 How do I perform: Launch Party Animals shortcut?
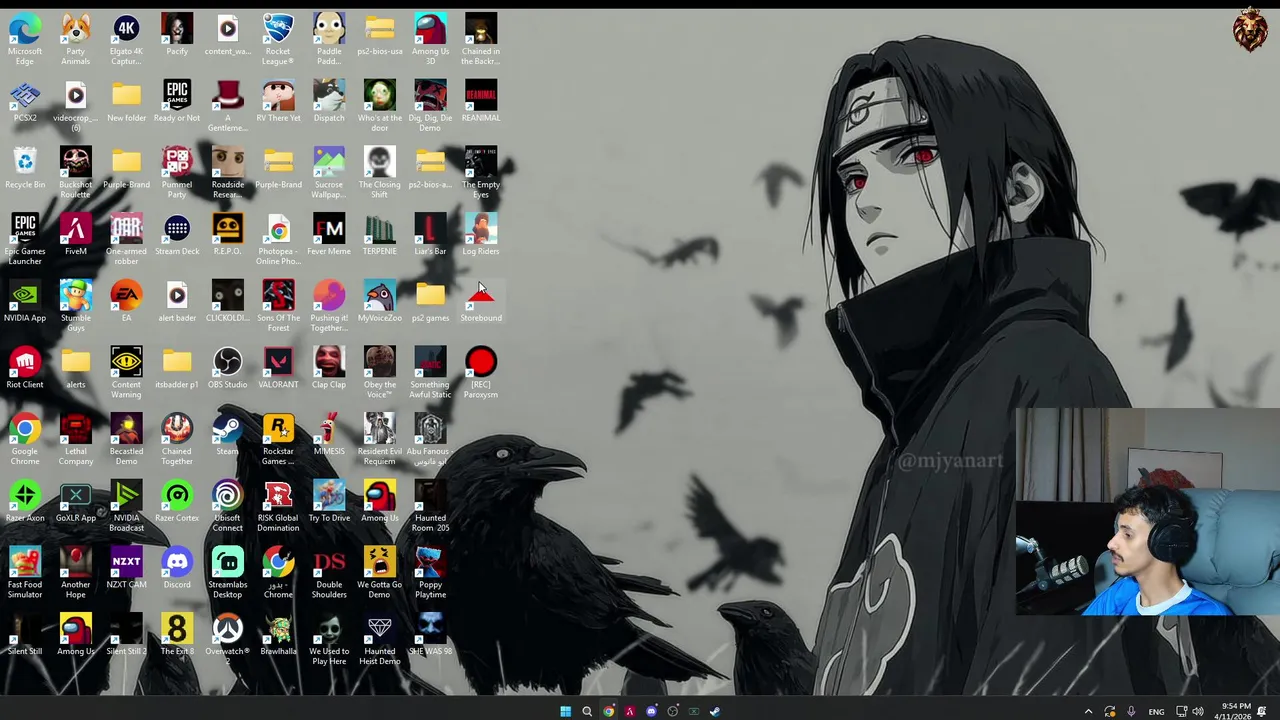coord(76,40)
